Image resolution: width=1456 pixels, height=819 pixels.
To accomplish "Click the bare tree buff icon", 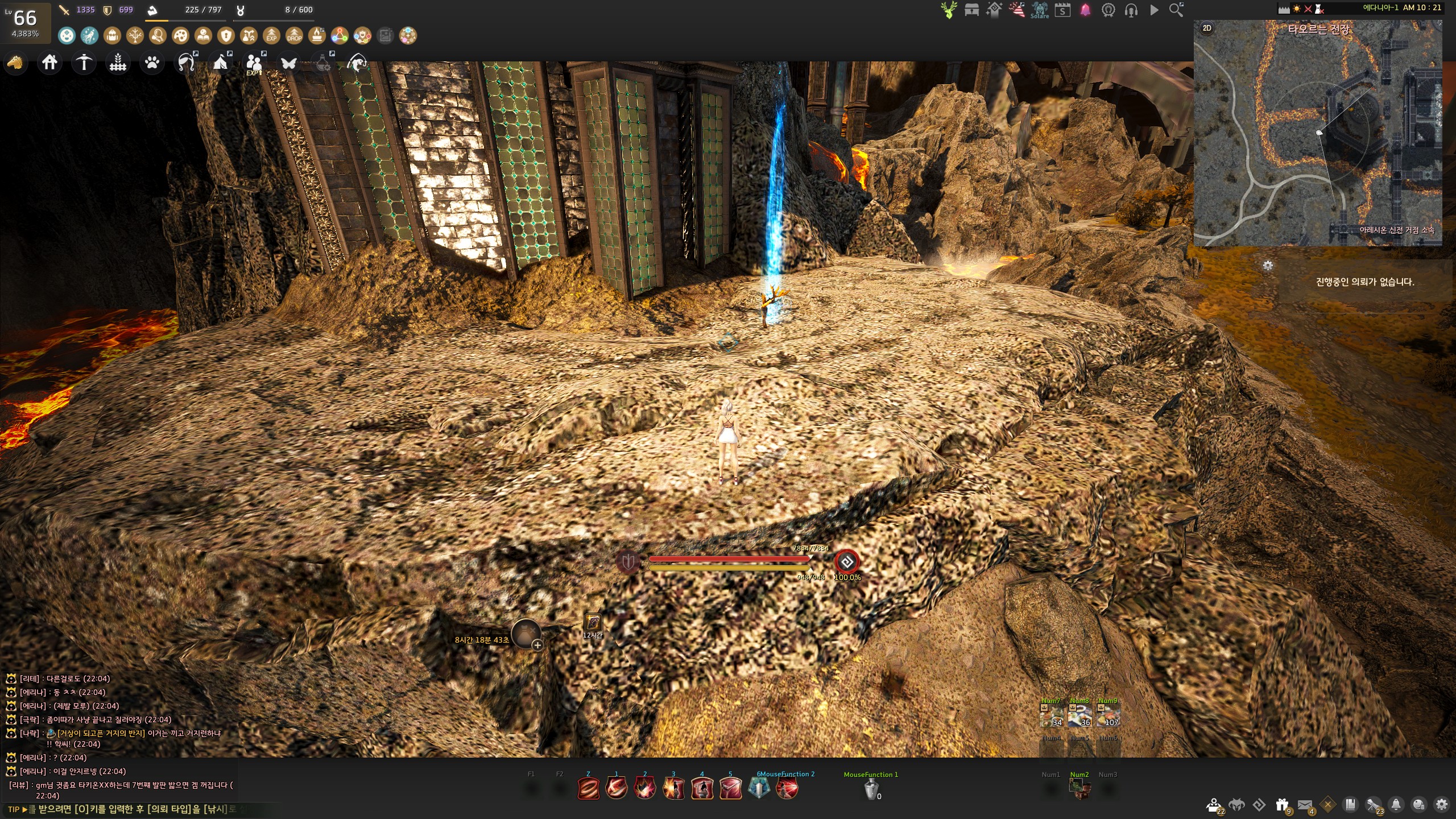I will 135,36.
